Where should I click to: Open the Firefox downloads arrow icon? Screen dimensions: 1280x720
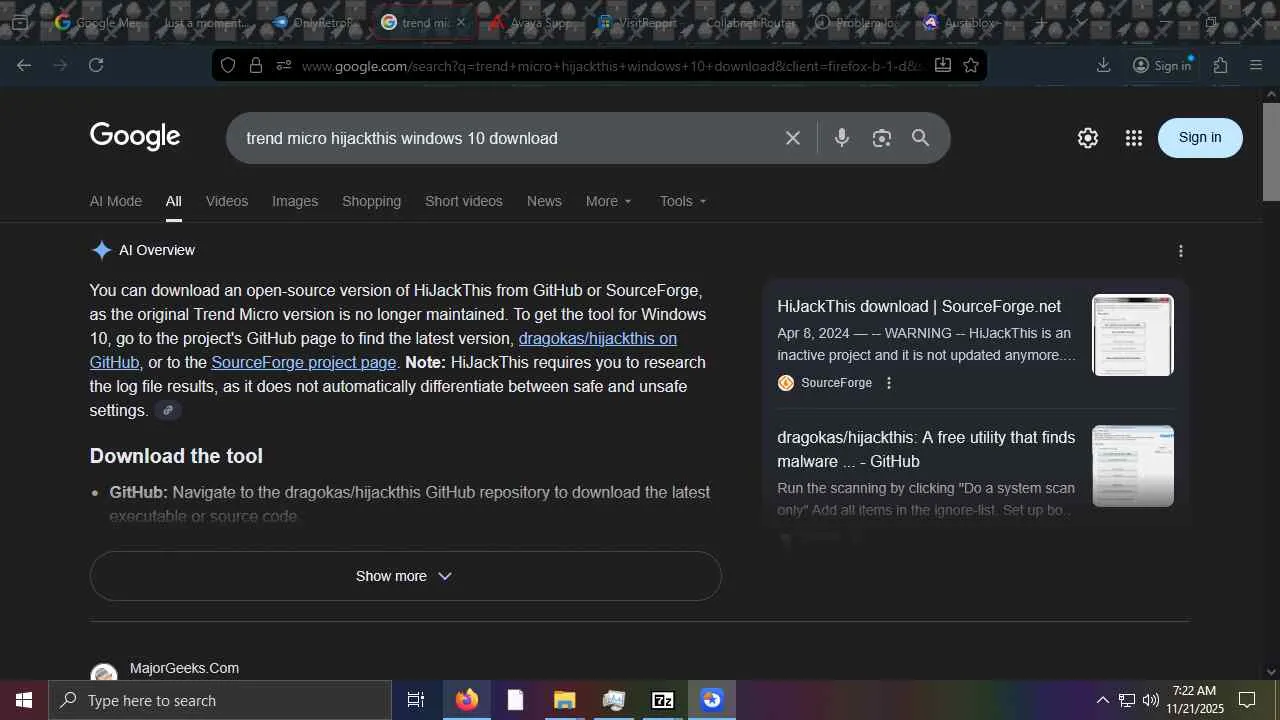(x=1103, y=65)
